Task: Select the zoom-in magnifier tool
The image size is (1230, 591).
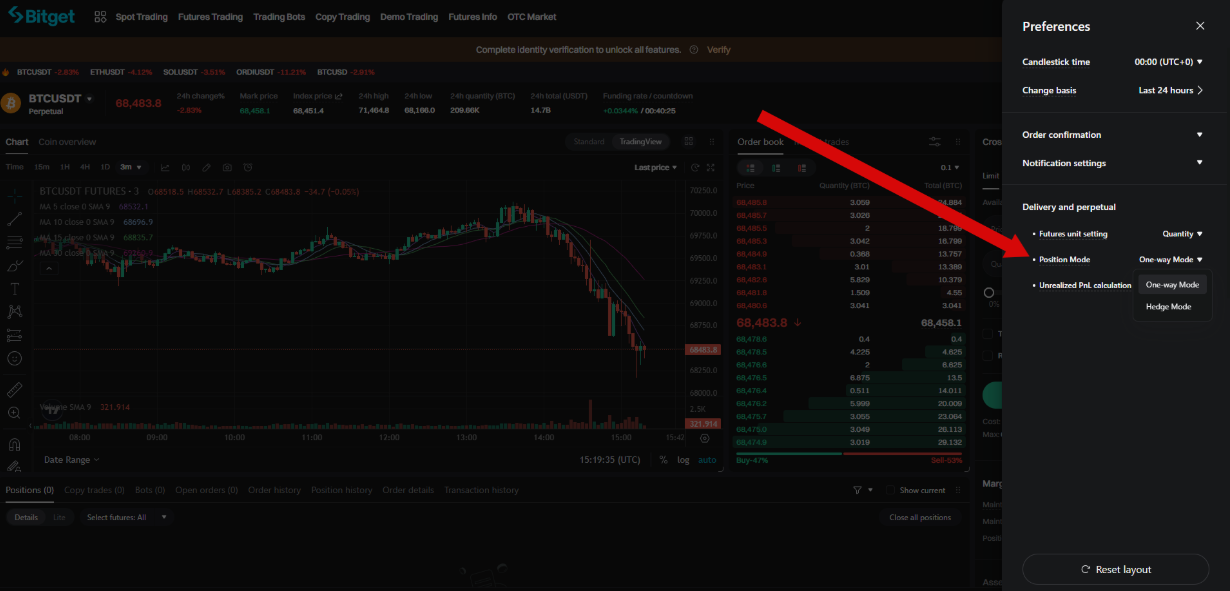Action: [x=14, y=412]
